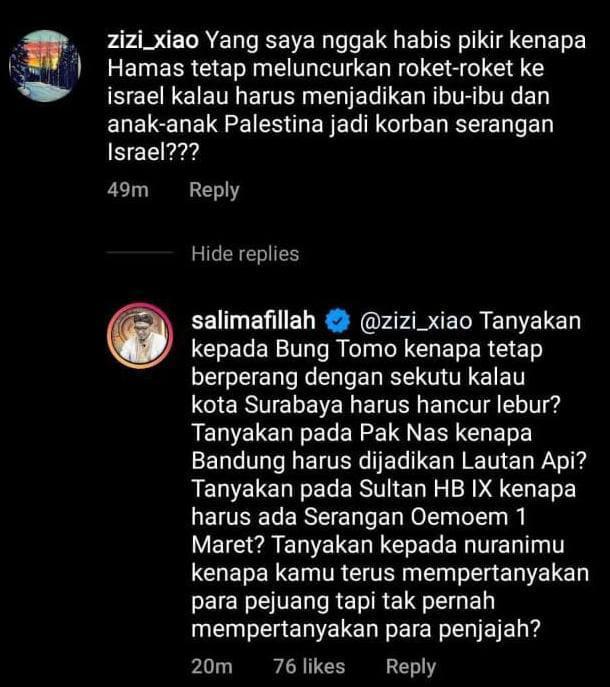Image resolution: width=610 pixels, height=687 pixels.
Task: Click the line beside Hide replies
Action: pyautogui.click(x=140, y=252)
